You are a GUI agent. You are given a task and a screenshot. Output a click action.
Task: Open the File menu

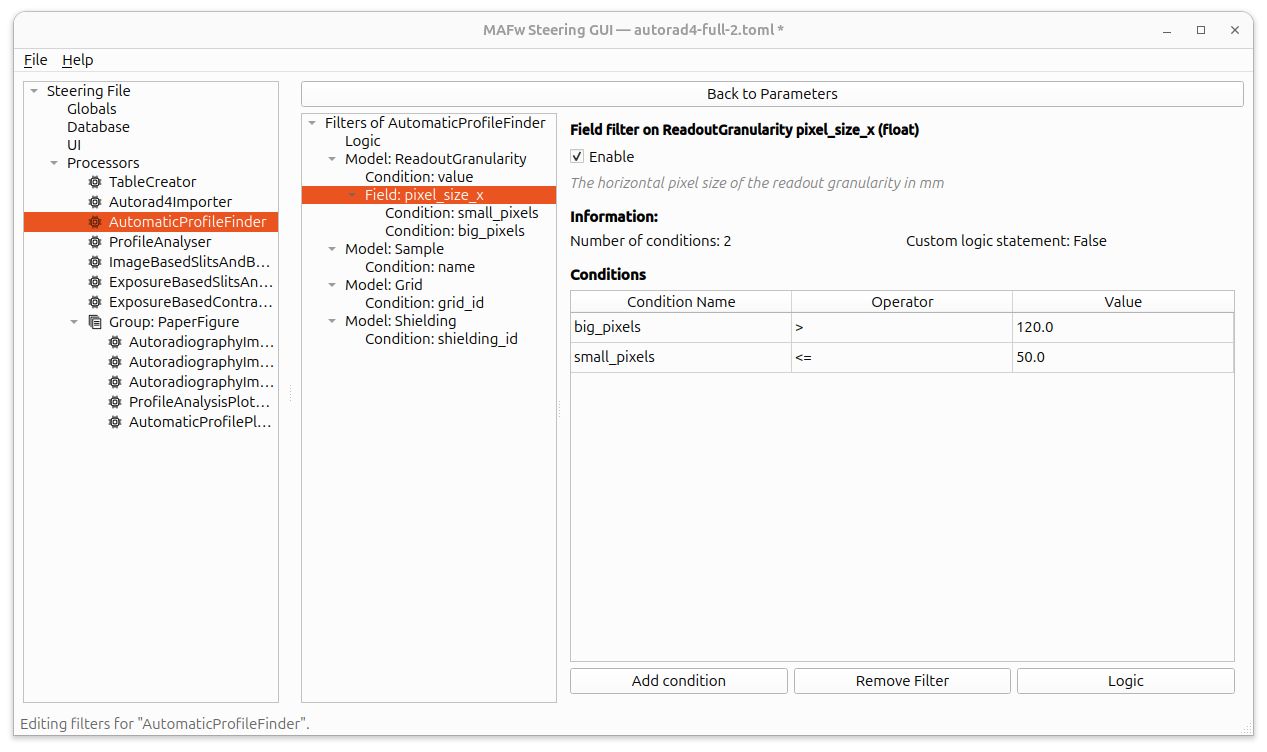tap(35, 60)
